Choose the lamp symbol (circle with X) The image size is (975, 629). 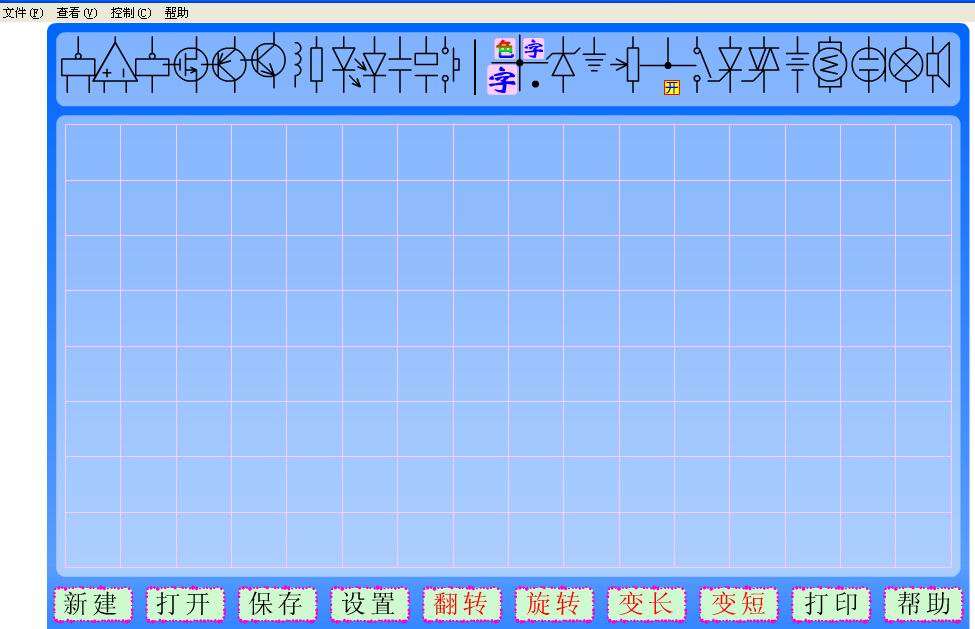click(x=906, y=65)
